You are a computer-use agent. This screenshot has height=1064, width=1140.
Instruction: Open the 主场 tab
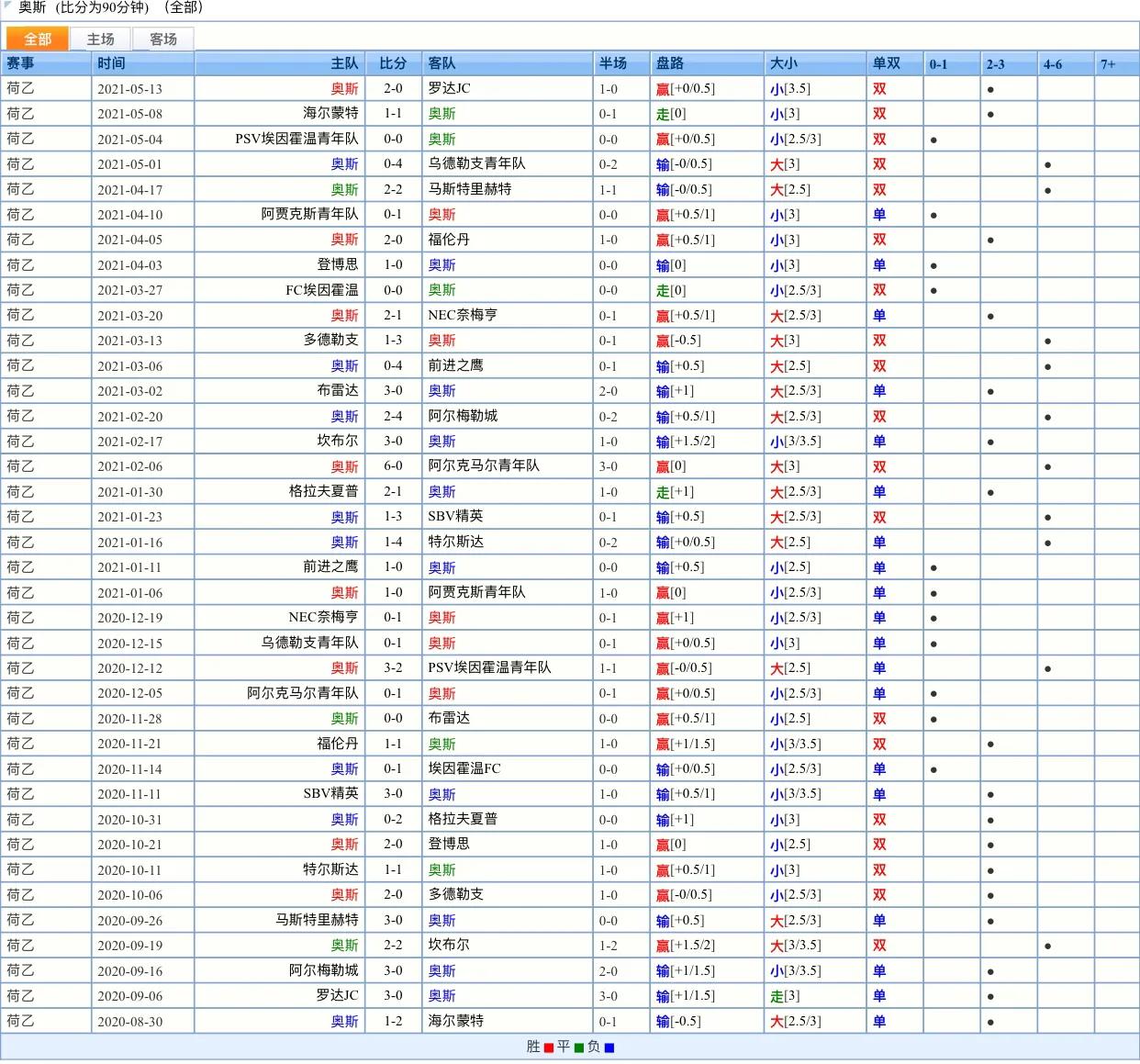[x=101, y=39]
